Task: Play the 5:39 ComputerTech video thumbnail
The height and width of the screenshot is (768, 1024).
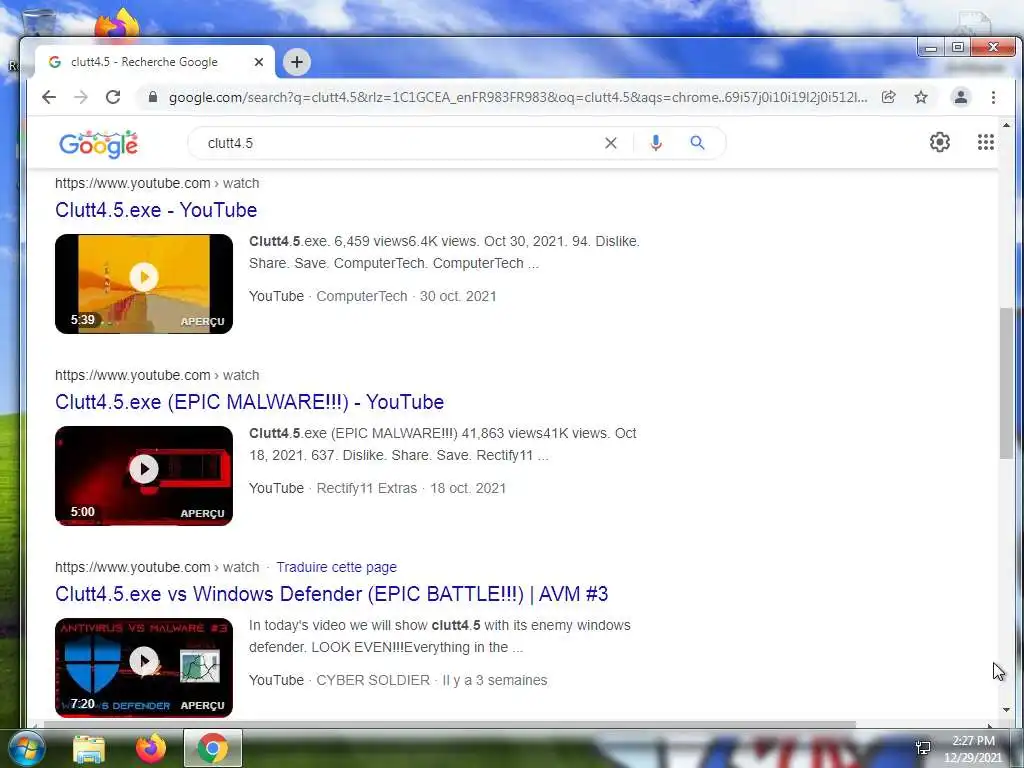Action: coord(144,284)
